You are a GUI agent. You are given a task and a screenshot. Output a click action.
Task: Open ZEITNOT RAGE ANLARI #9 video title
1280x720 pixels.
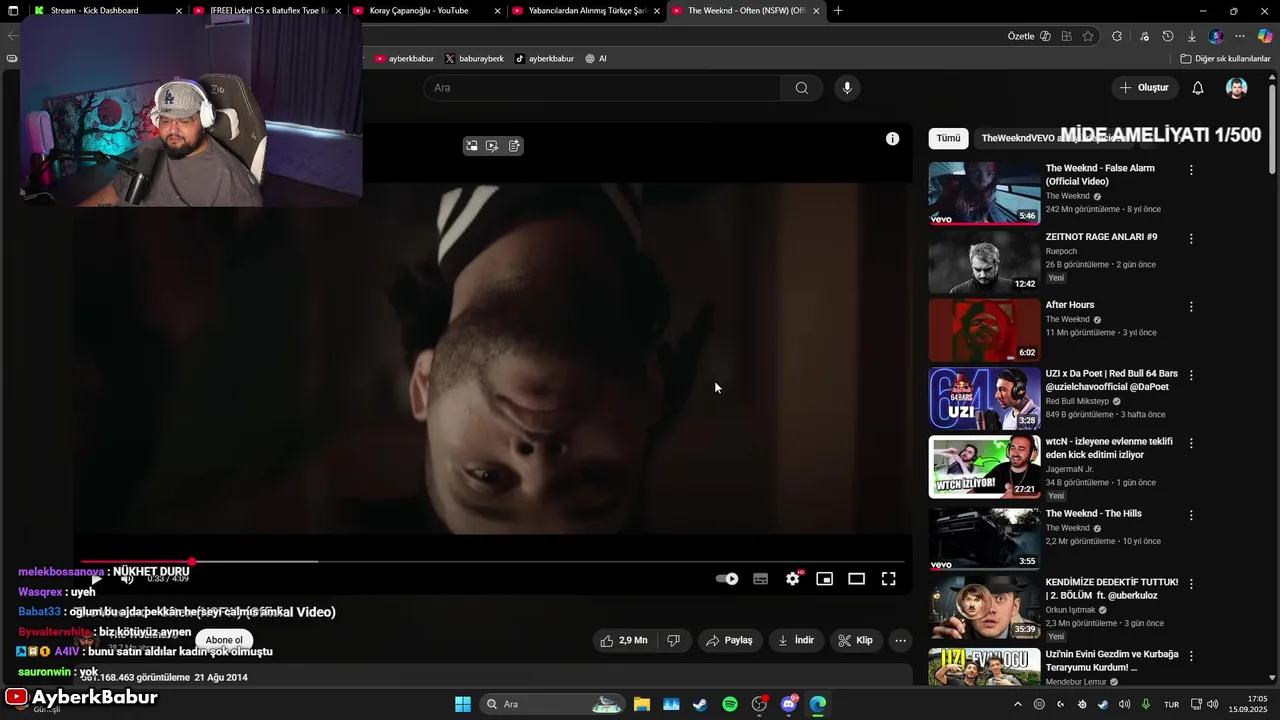[1101, 237]
